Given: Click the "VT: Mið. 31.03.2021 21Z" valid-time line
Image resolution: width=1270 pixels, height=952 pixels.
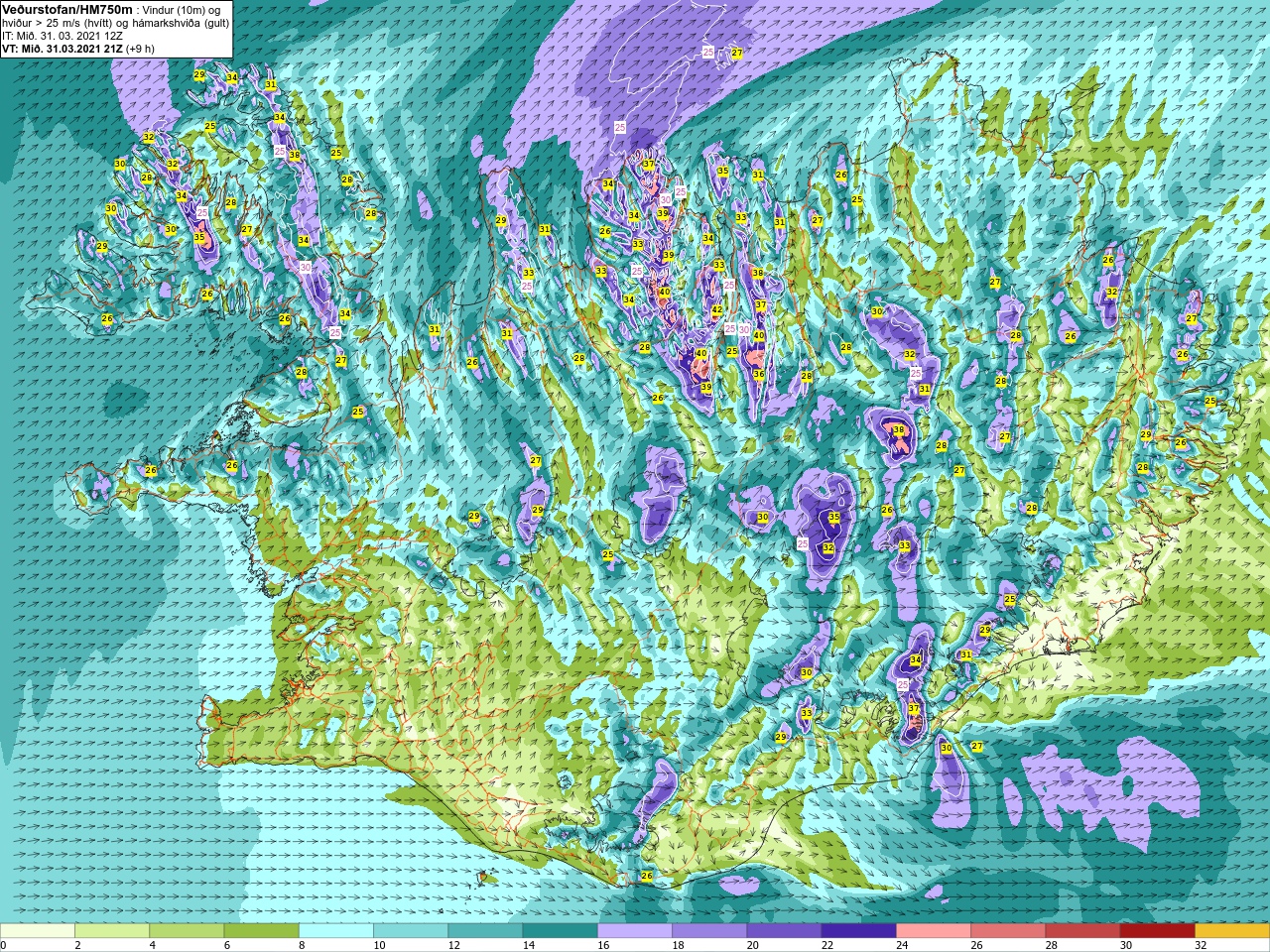Looking at the screenshot, I should [63, 49].
